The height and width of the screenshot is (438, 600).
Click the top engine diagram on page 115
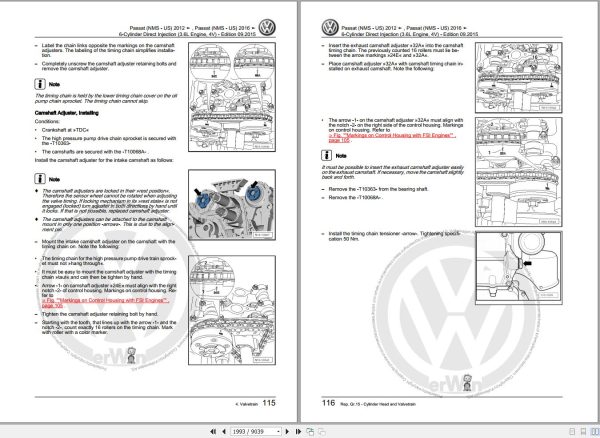click(x=232, y=97)
